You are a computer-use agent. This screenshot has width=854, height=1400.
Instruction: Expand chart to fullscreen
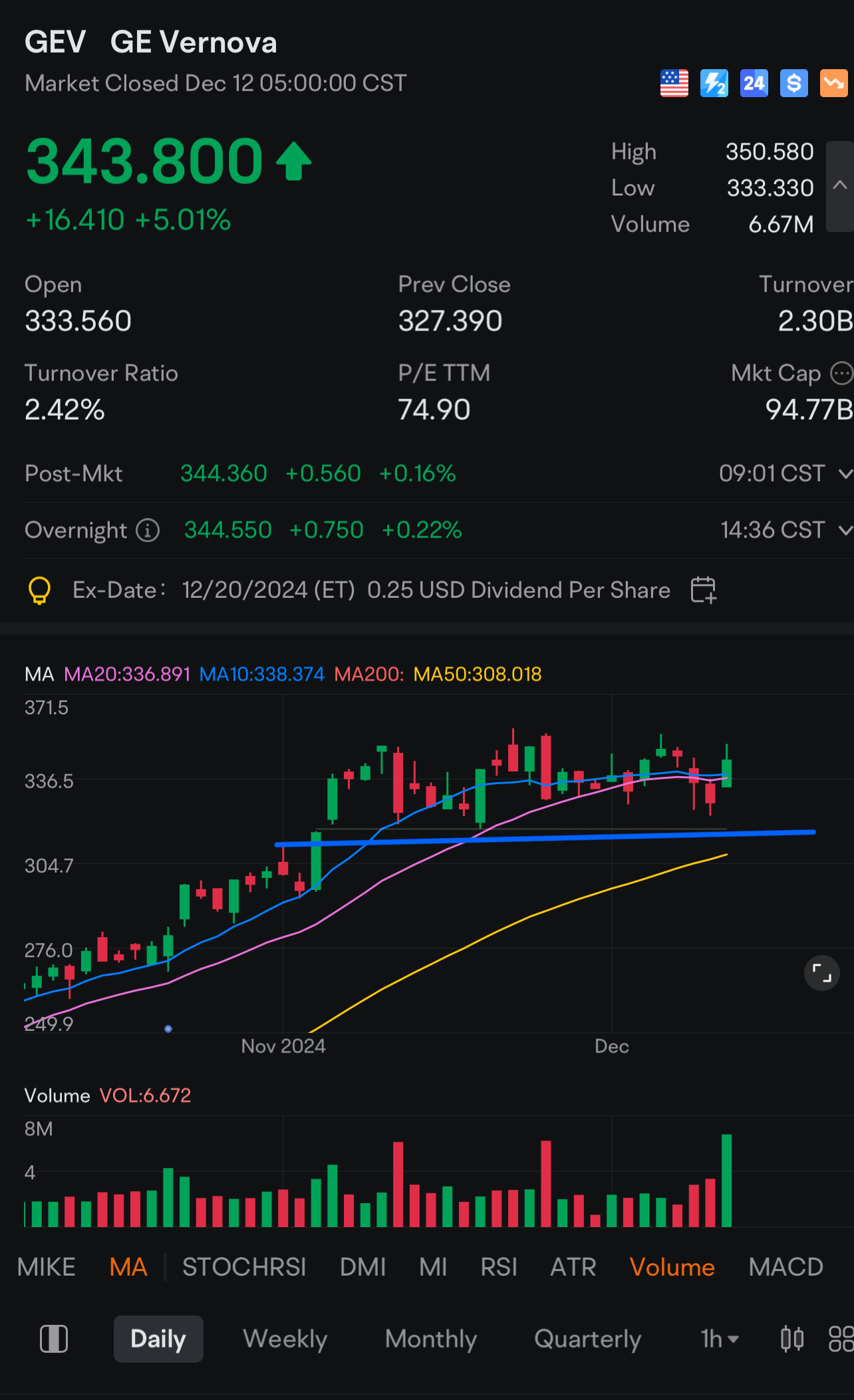pos(822,973)
